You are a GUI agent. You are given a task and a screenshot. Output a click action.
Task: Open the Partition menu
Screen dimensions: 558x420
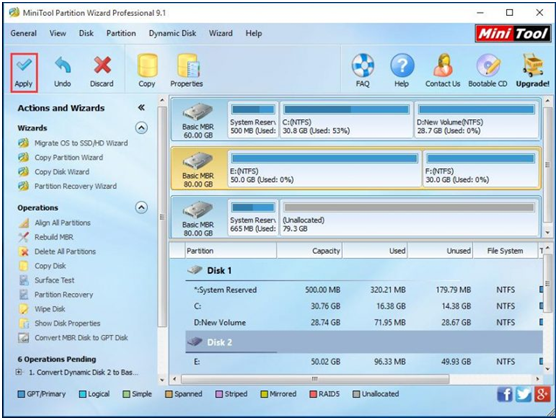(x=121, y=33)
